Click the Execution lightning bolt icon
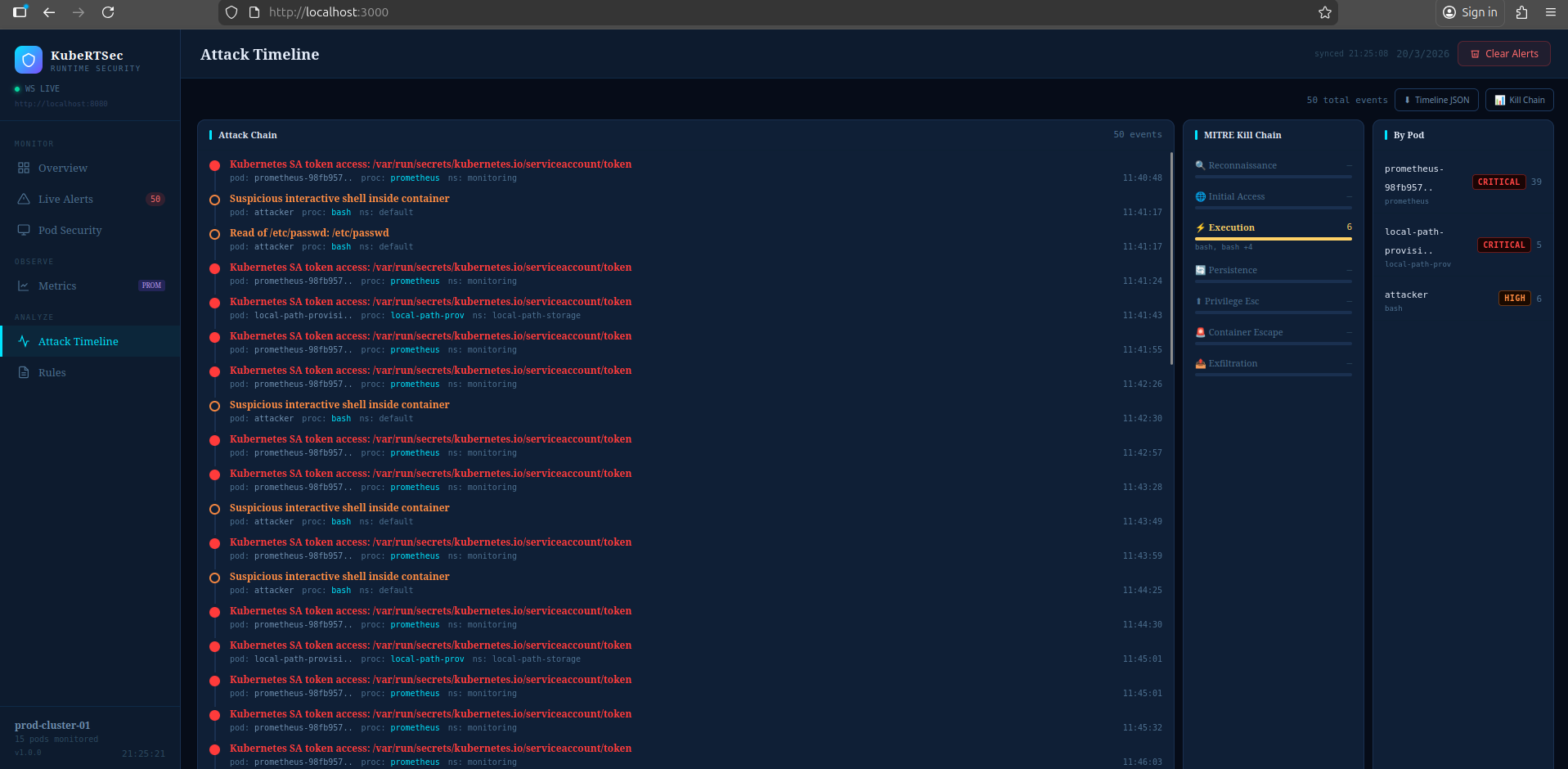 point(1199,227)
